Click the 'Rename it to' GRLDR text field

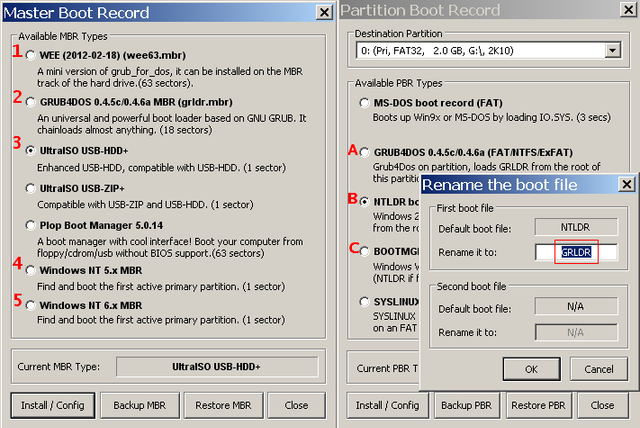point(576,253)
